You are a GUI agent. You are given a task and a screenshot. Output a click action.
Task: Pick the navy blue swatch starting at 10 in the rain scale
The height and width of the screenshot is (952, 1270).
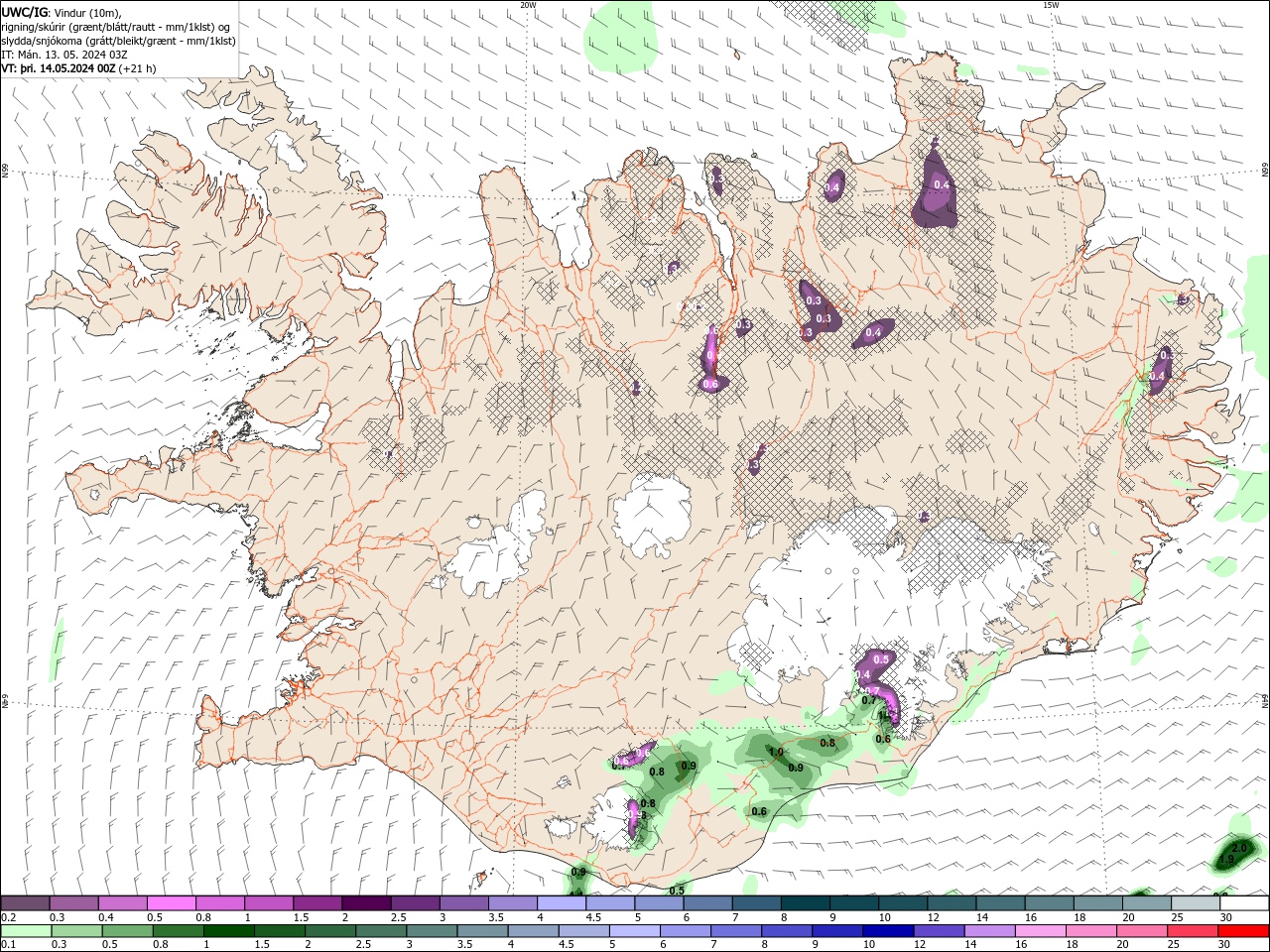tap(888, 931)
